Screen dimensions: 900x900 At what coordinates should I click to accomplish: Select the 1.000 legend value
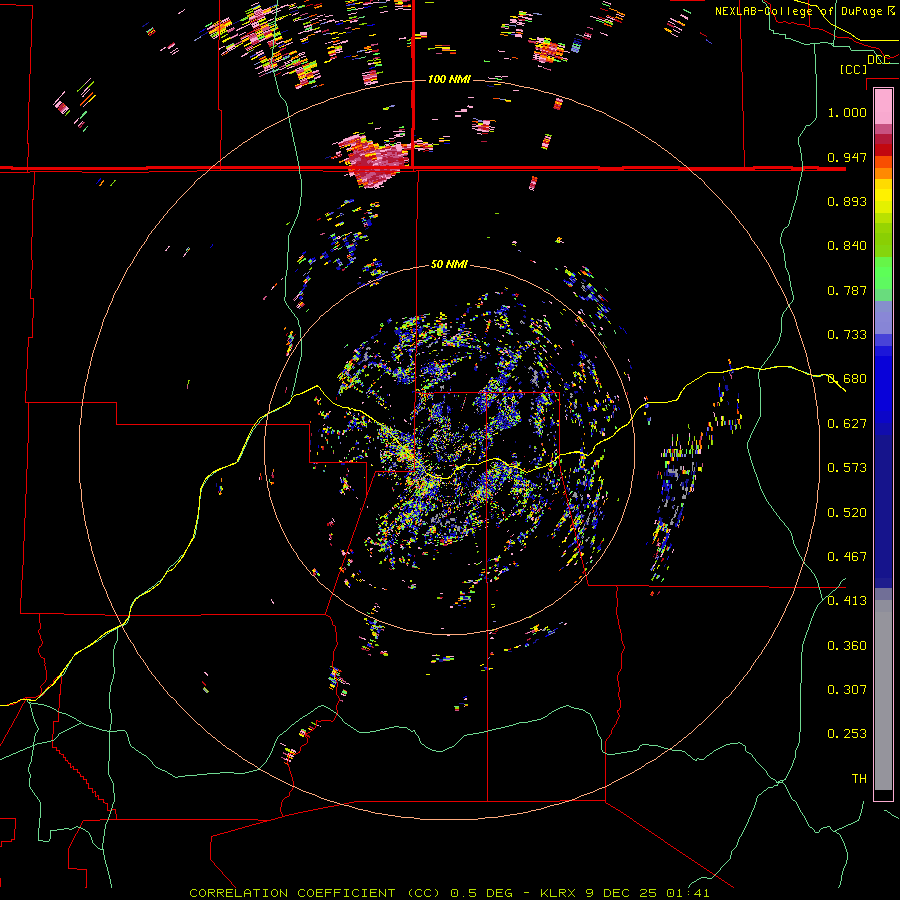click(x=847, y=112)
